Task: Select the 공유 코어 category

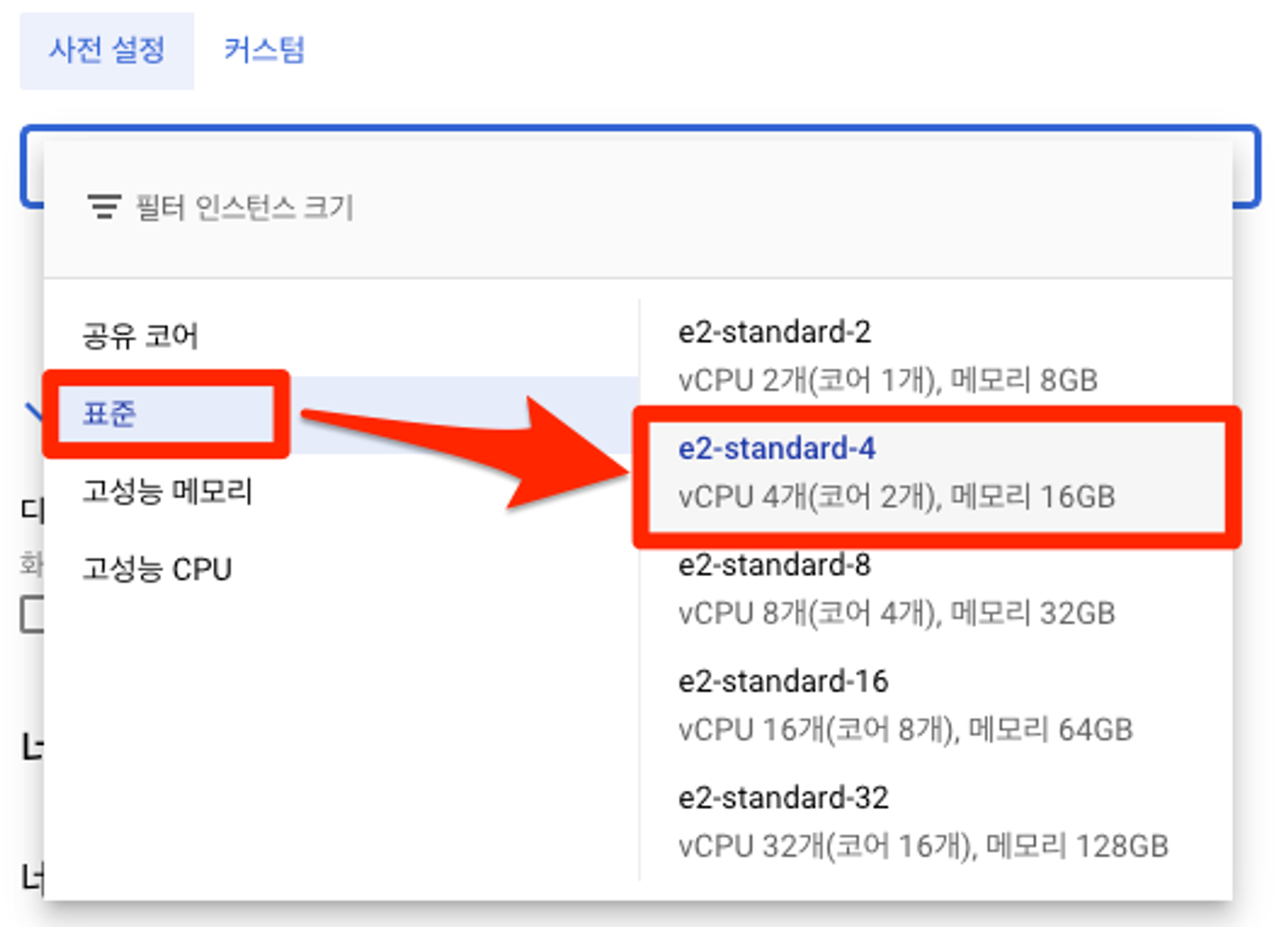Action: click(x=140, y=336)
